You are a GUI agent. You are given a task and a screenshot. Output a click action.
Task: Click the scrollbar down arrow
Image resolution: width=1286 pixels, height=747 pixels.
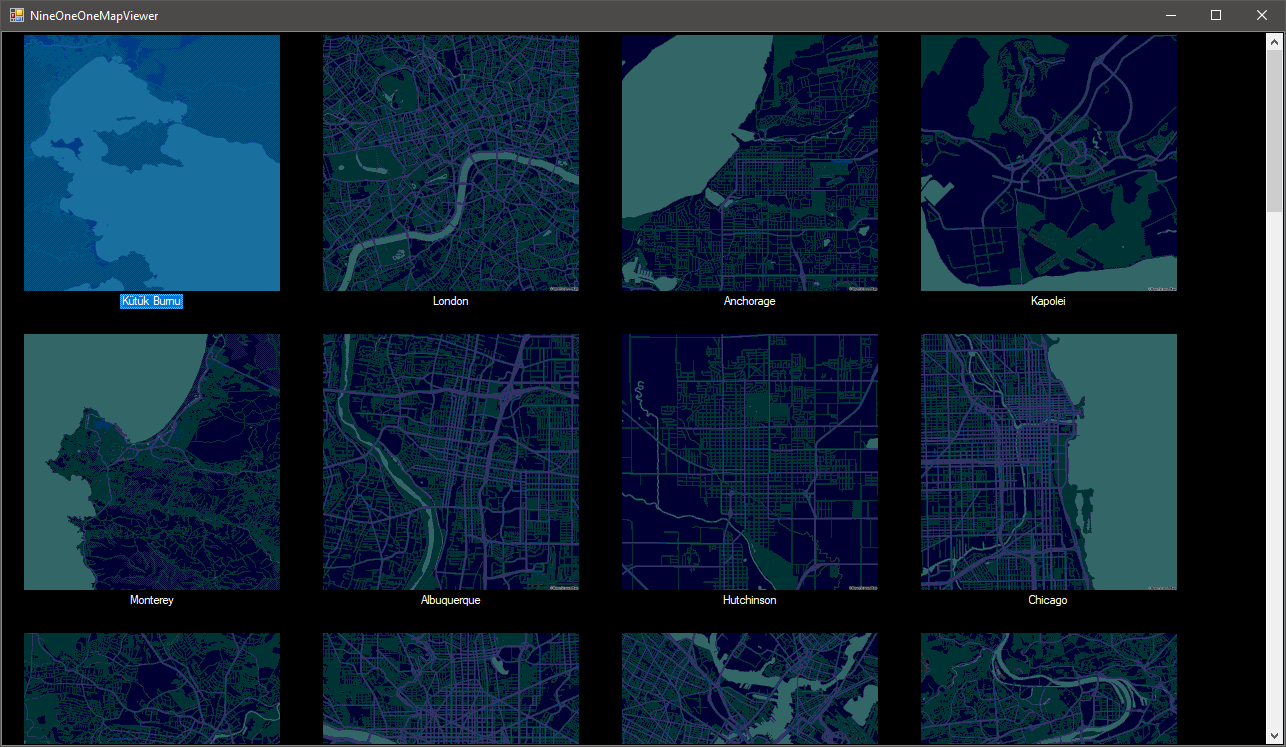pos(1274,736)
